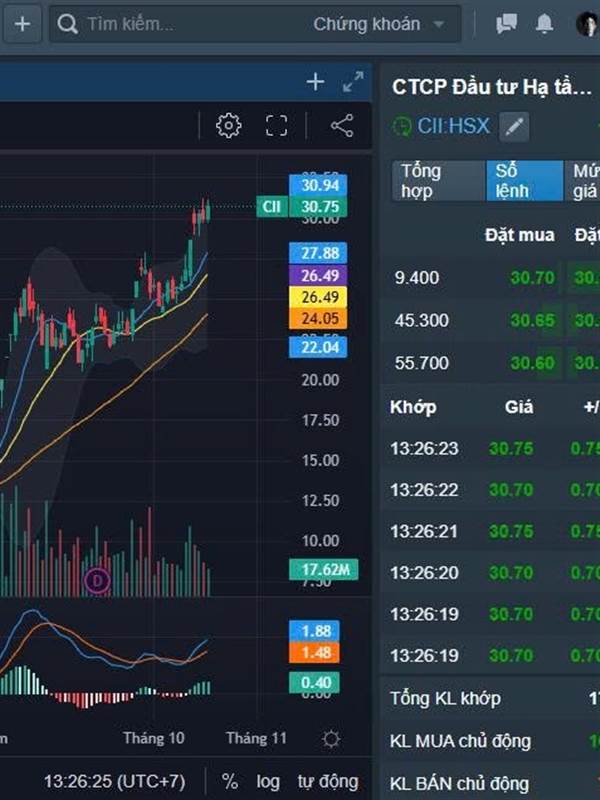Toggle percent scale on chart
The image size is (600, 800).
coord(230,781)
